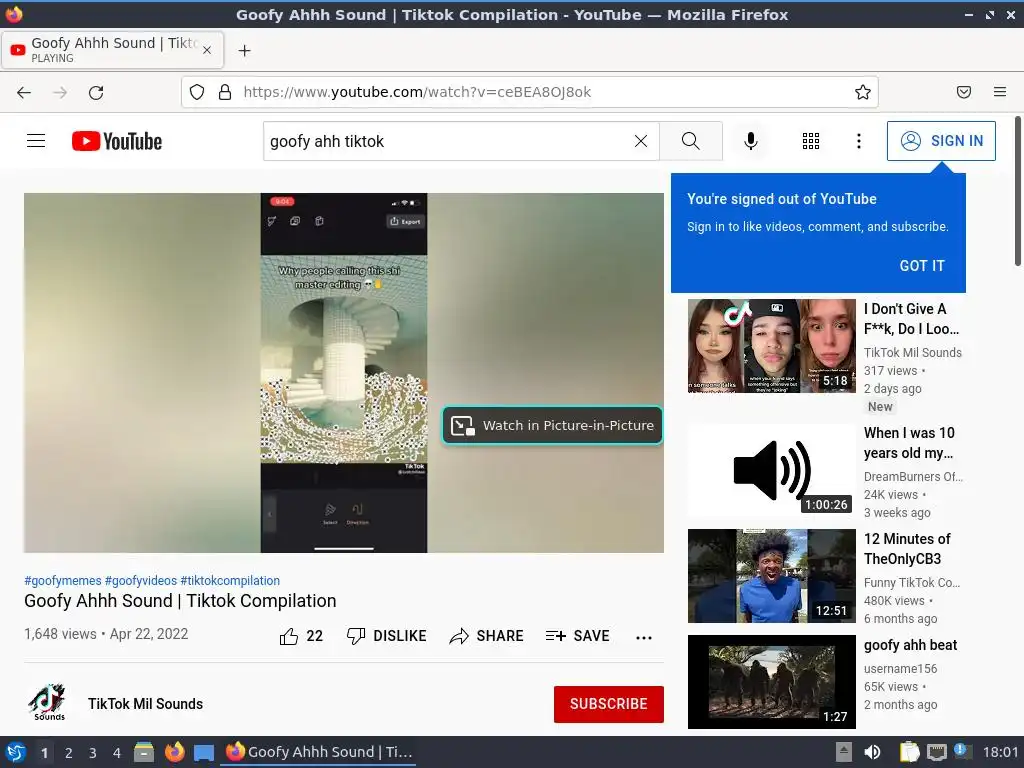
Task: Open more actions ellipsis below video
Action: (x=643, y=637)
